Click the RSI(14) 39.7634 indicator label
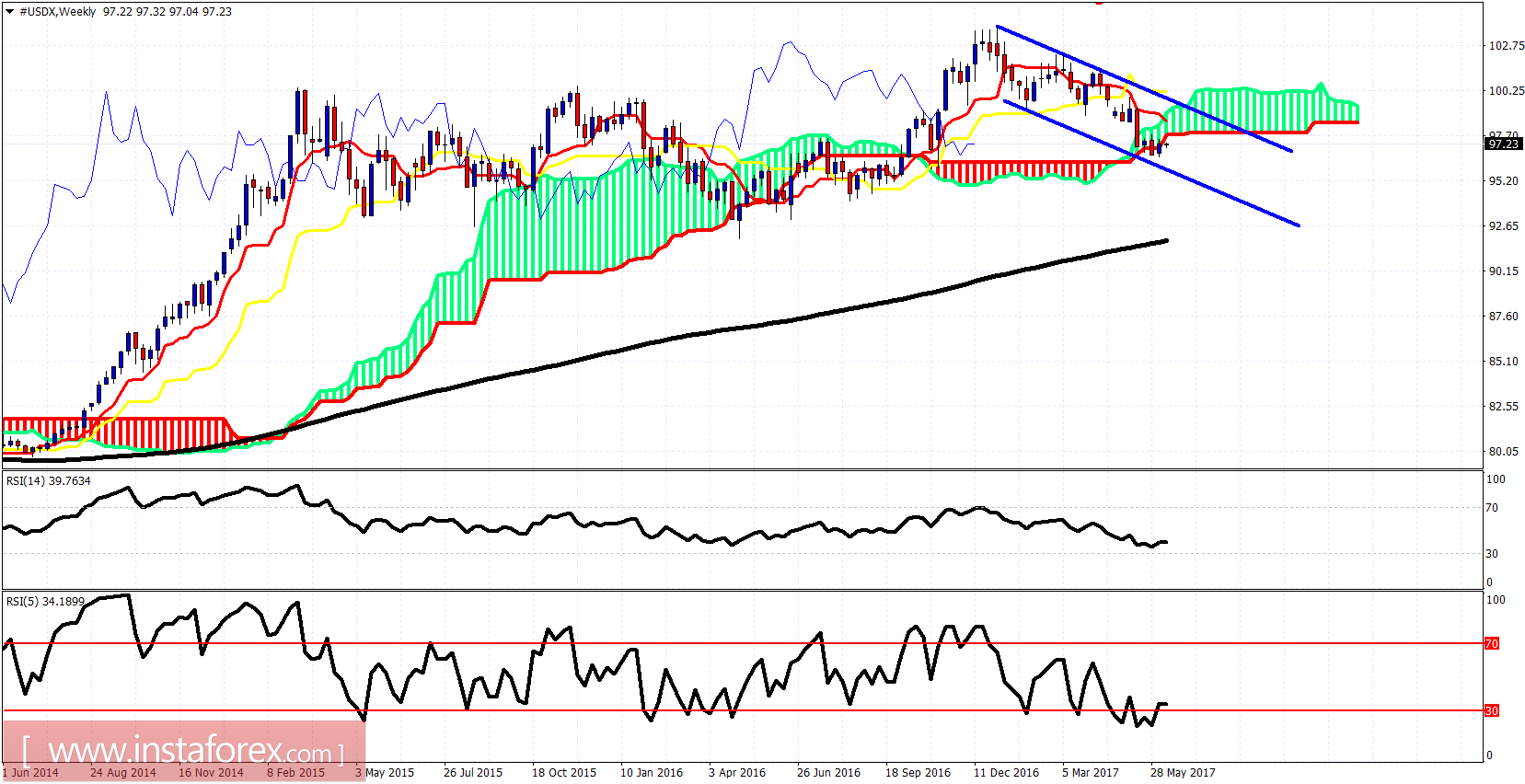Image resolution: width=1525 pixels, height=784 pixels. 49,481
